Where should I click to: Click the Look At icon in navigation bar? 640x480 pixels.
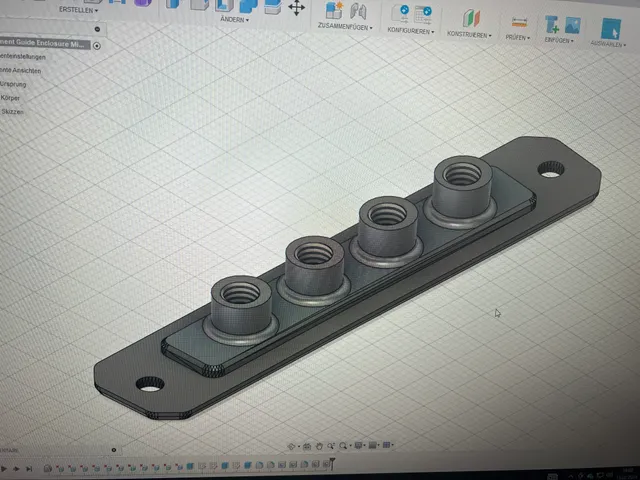(x=307, y=446)
